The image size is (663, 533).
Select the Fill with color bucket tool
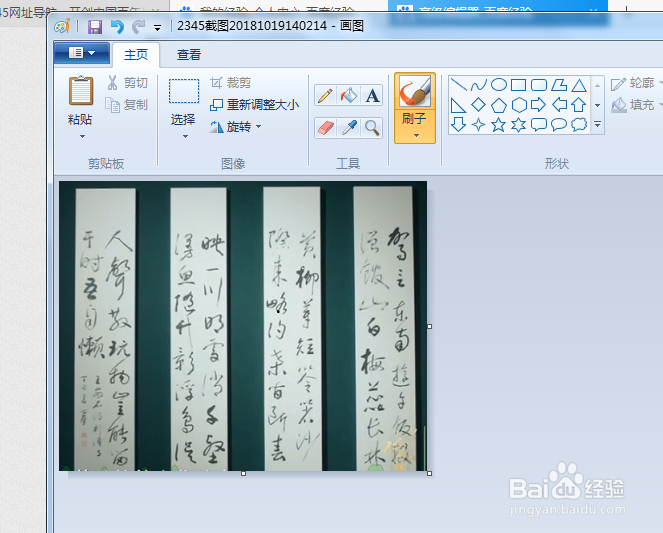click(x=349, y=95)
